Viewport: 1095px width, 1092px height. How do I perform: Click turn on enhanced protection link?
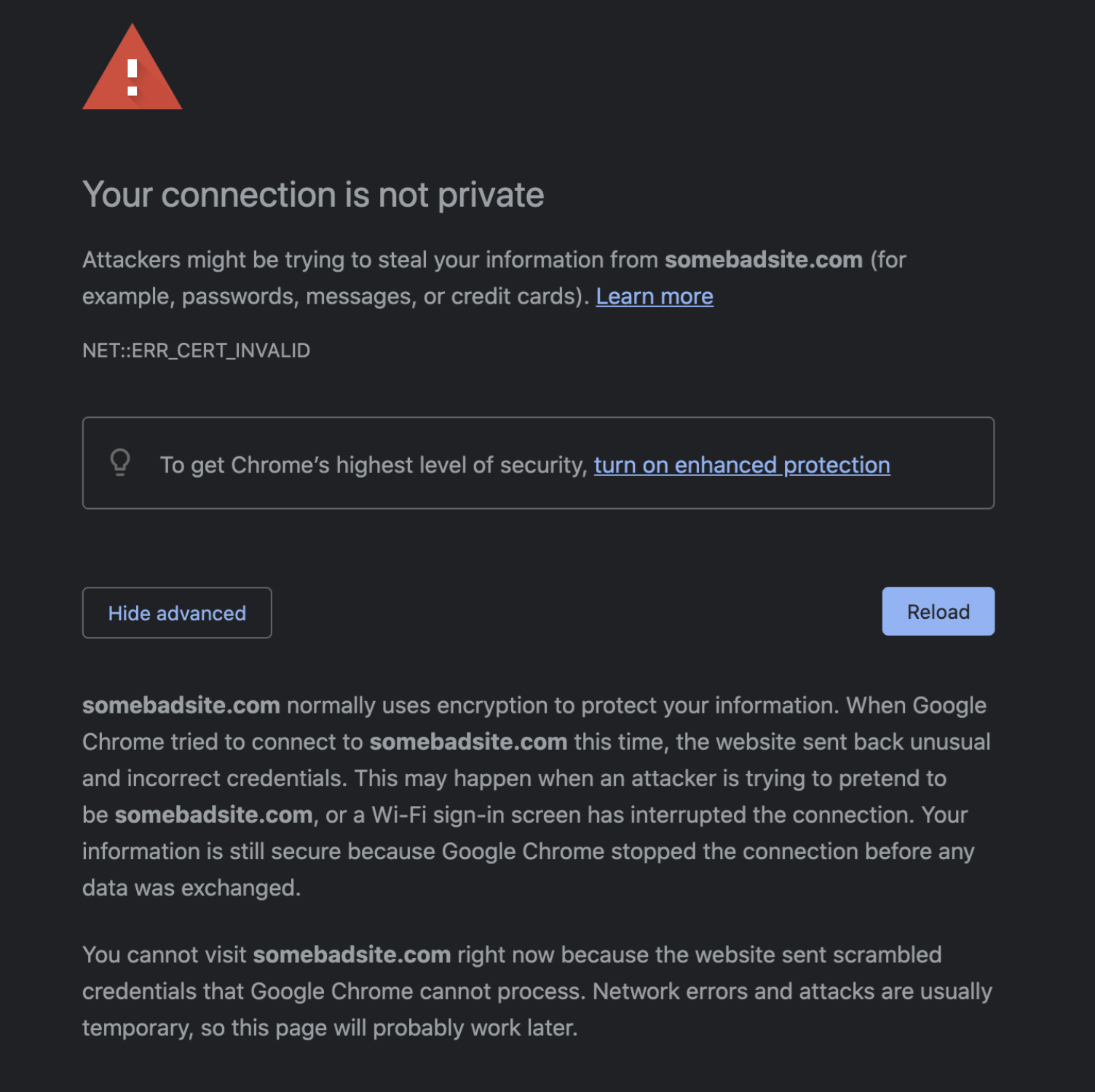tap(741, 465)
